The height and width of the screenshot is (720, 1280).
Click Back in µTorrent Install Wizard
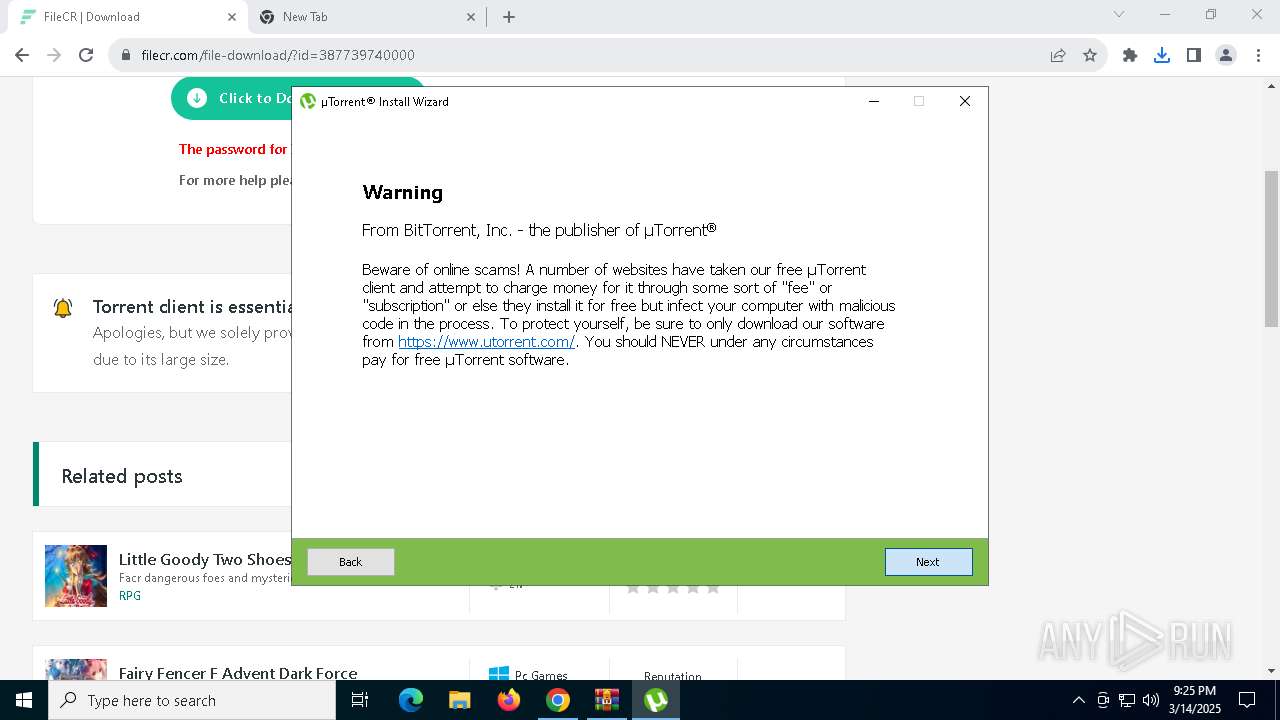(x=350, y=562)
